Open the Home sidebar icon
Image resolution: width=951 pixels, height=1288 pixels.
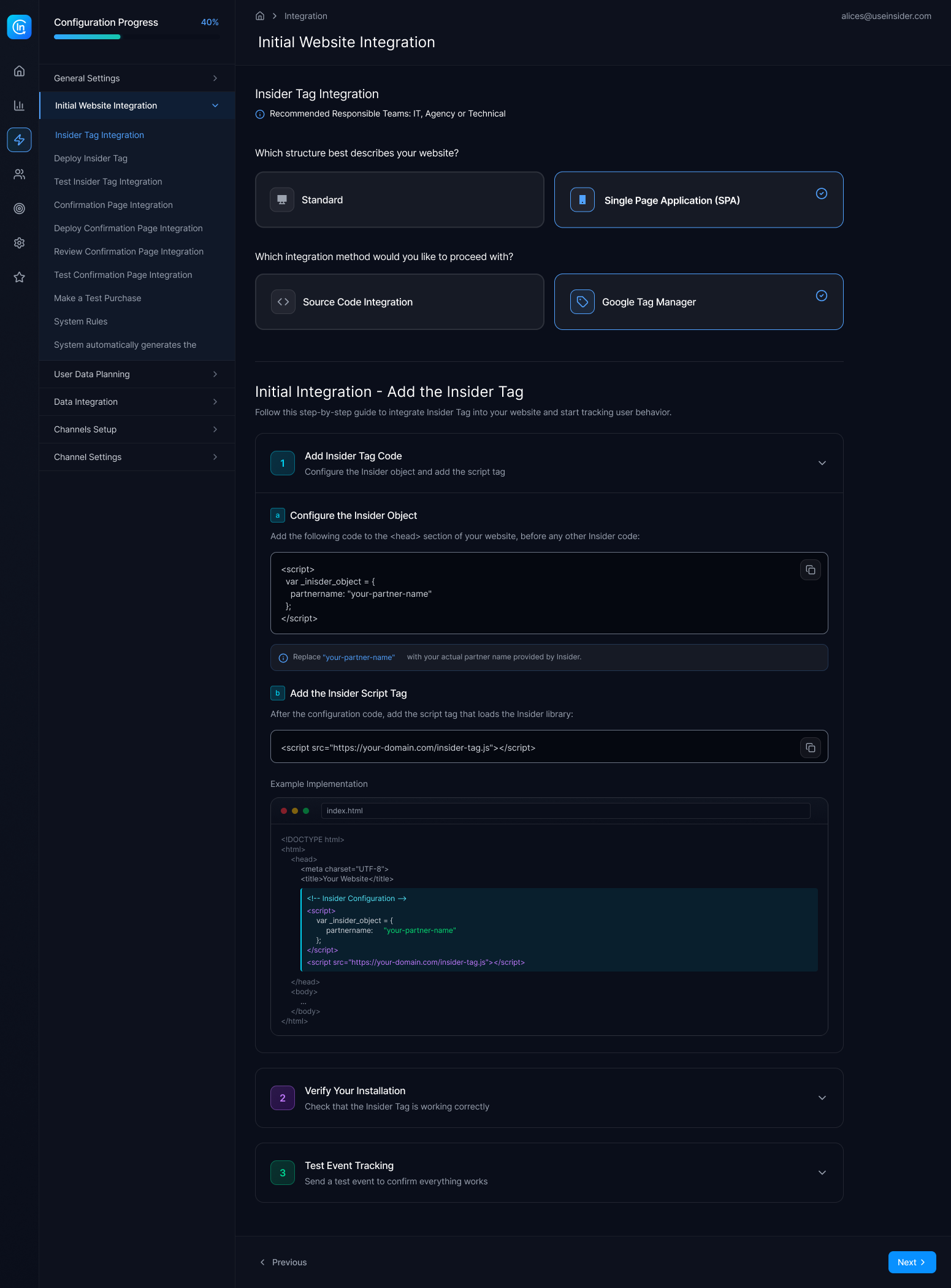point(20,71)
